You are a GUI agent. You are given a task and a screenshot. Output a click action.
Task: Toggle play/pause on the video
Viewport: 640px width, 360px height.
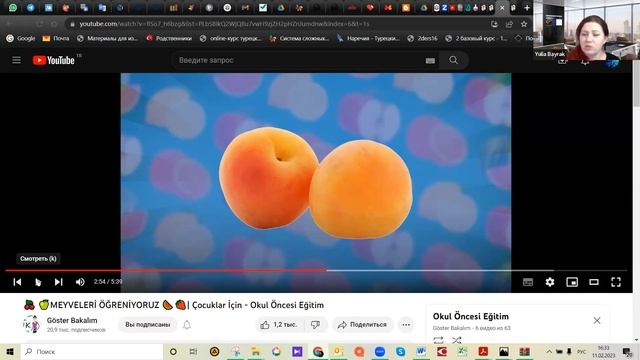[38, 282]
